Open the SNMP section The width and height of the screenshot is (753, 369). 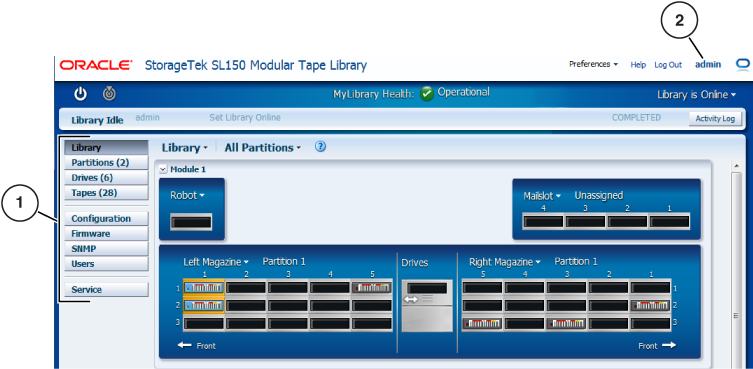coord(106,248)
